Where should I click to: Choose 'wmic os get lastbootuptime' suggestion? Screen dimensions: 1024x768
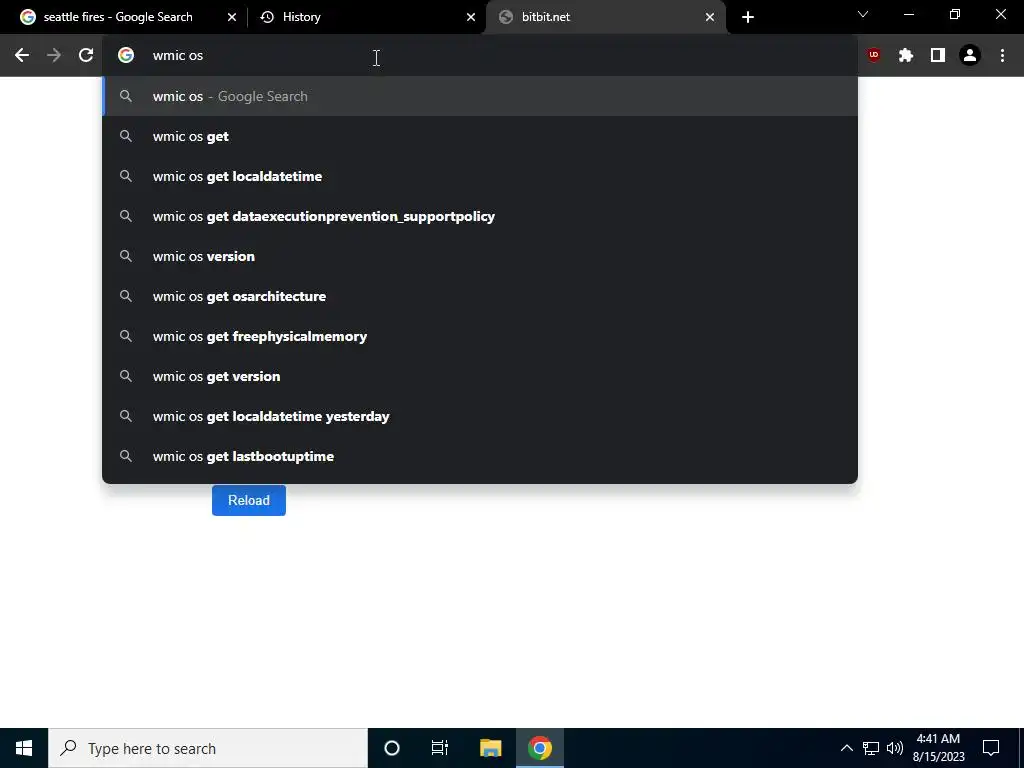point(480,456)
